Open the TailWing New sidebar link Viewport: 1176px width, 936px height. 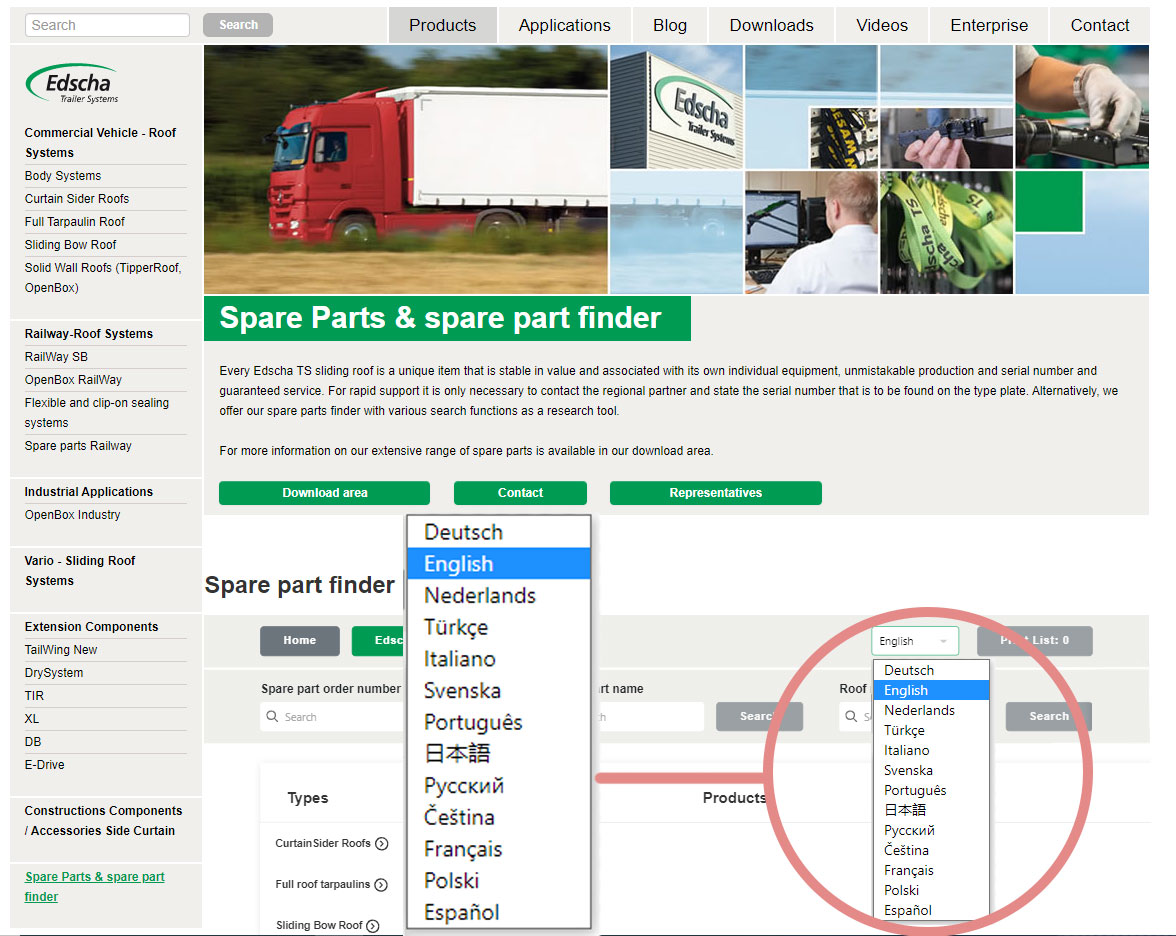pyautogui.click(x=61, y=650)
